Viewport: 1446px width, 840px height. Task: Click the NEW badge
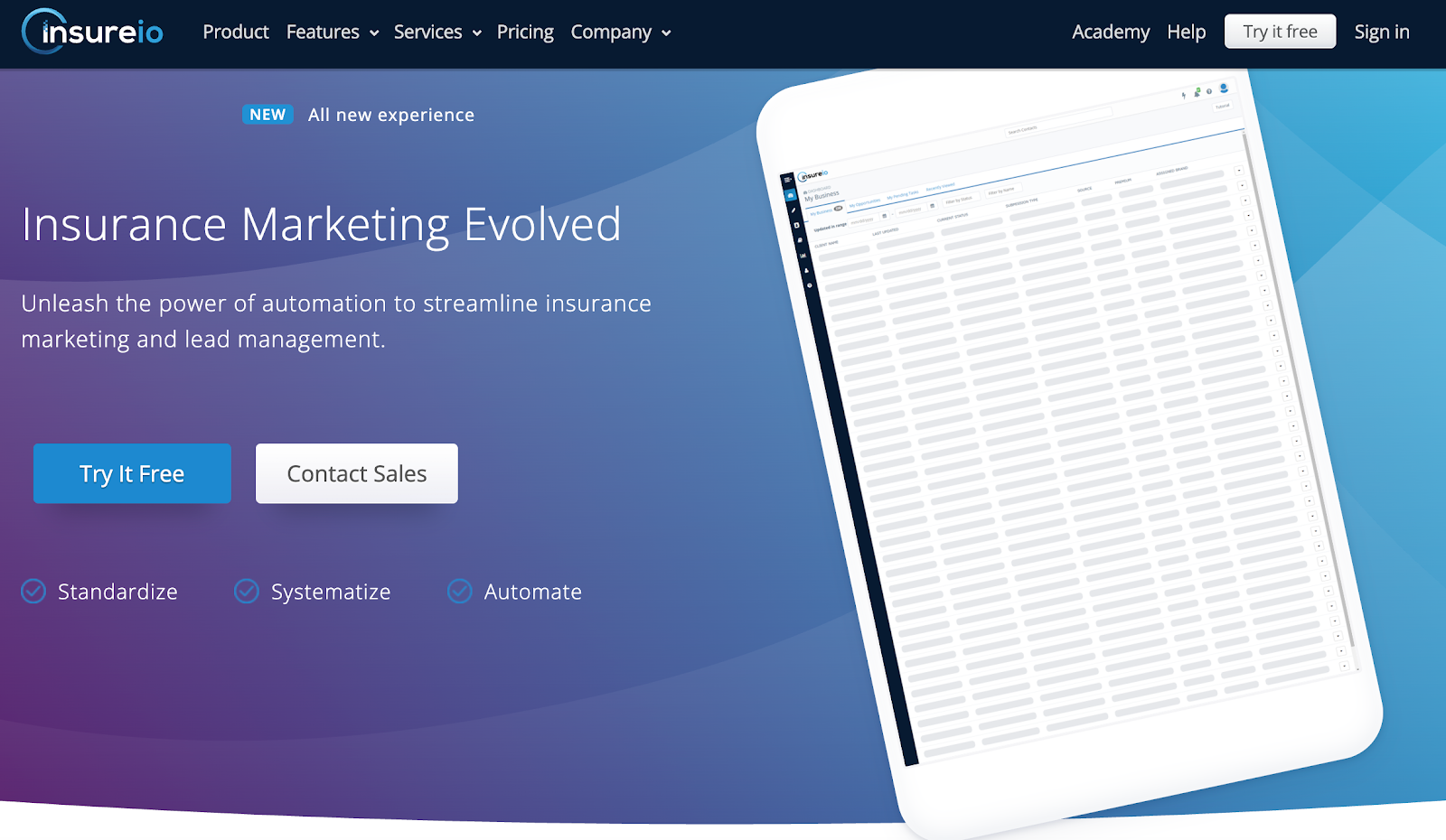pyautogui.click(x=268, y=115)
